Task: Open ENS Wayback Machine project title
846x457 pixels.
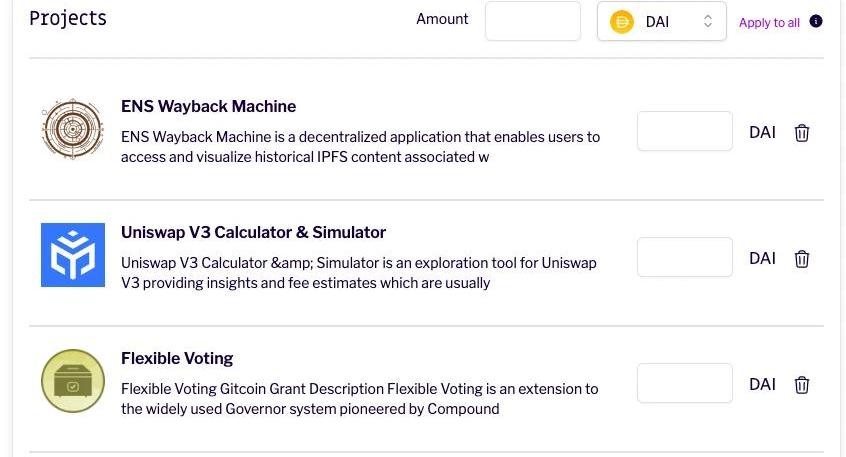Action: pyautogui.click(x=208, y=106)
